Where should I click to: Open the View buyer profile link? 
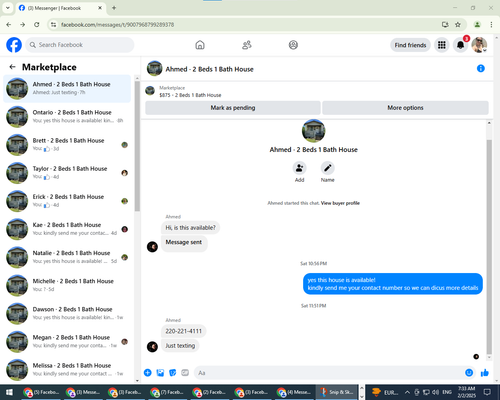click(340, 203)
